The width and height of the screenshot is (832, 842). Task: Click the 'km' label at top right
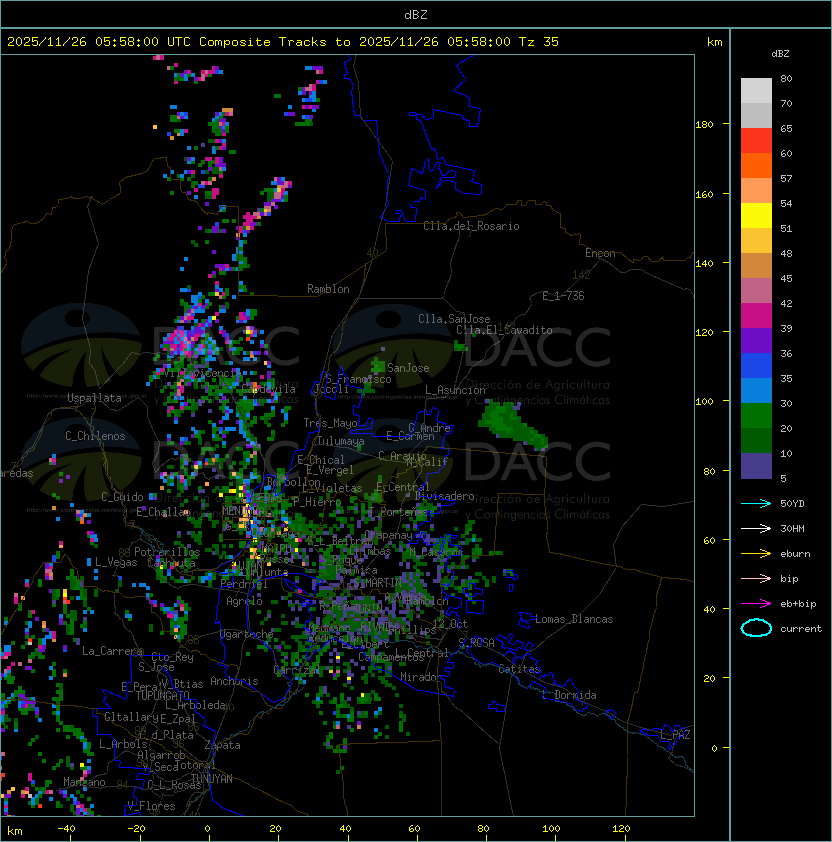714,42
